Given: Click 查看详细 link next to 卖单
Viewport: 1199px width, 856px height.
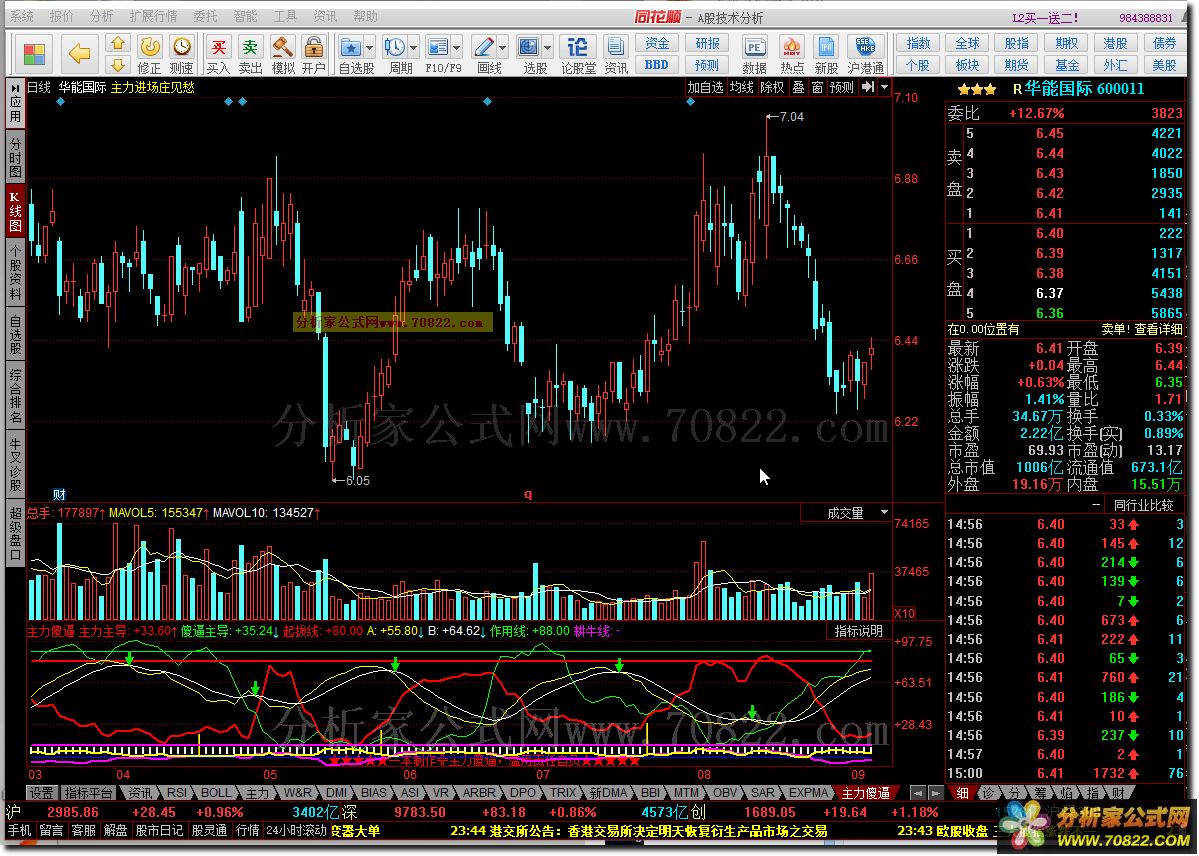Looking at the screenshot, I should [1158, 329].
